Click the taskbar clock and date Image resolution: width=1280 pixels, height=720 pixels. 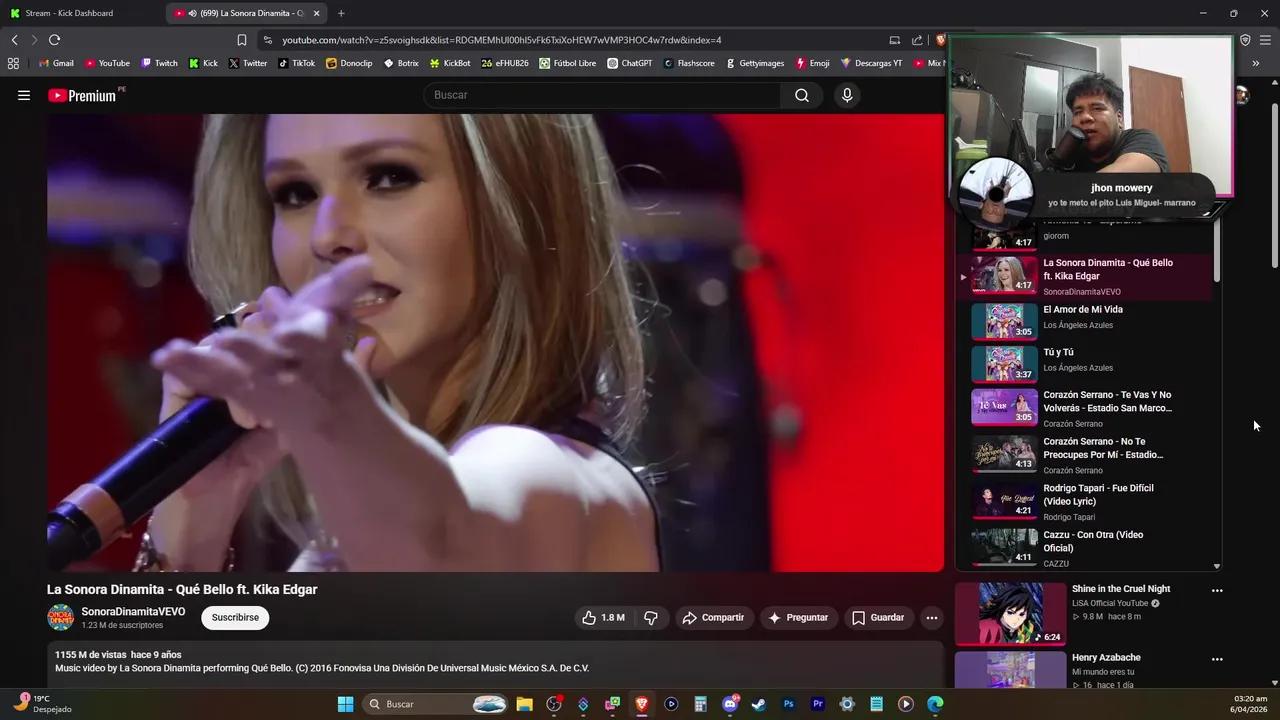[x=1249, y=704]
